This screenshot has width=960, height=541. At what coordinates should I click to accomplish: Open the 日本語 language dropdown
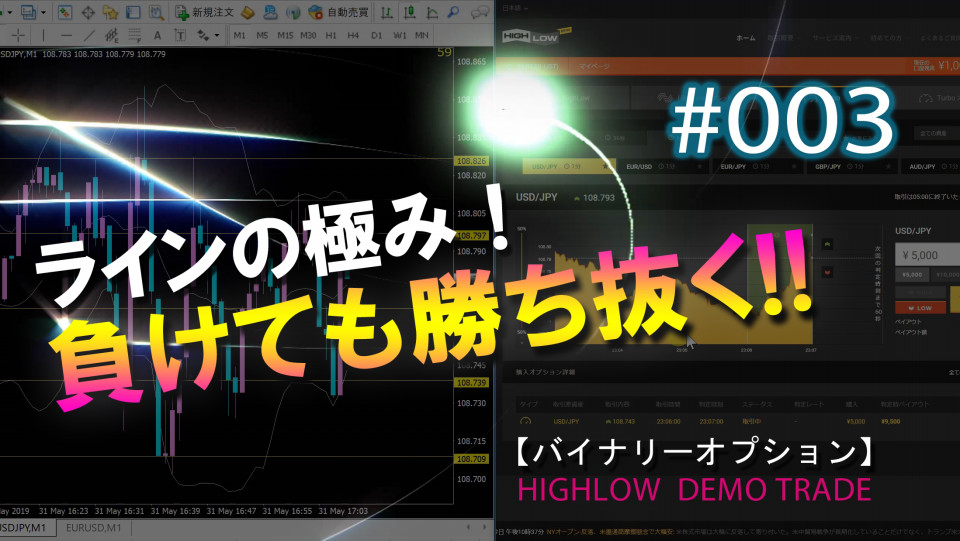[515, 8]
